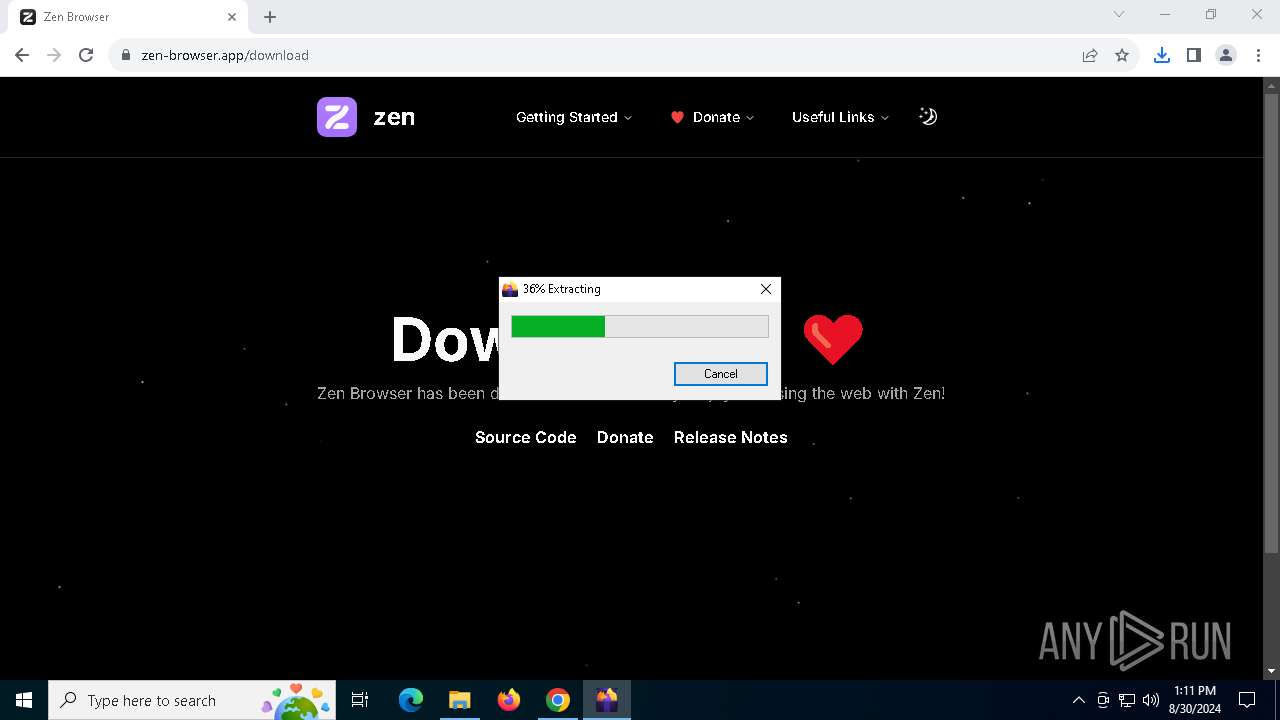This screenshot has width=1280, height=720.
Task: Open the notifications action center
Action: (1247, 700)
